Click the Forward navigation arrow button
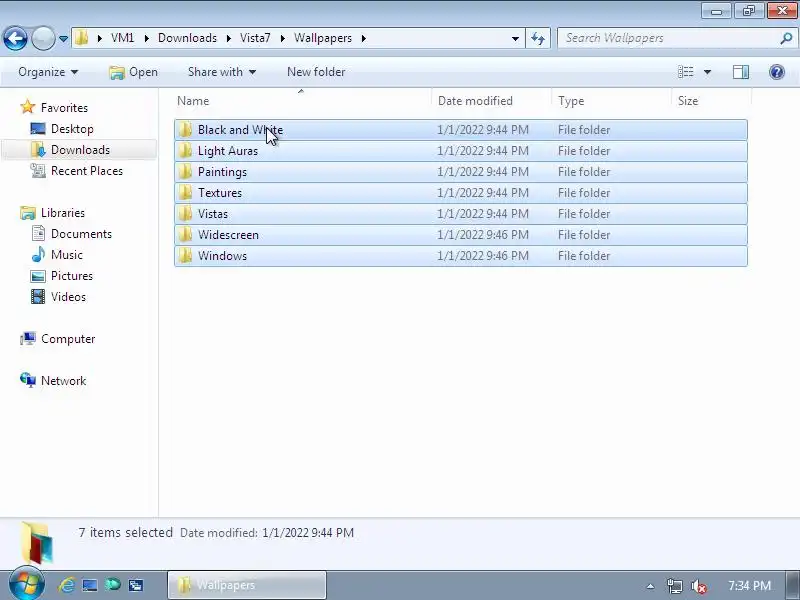Viewport: 800px width, 600px height. pos(43,38)
